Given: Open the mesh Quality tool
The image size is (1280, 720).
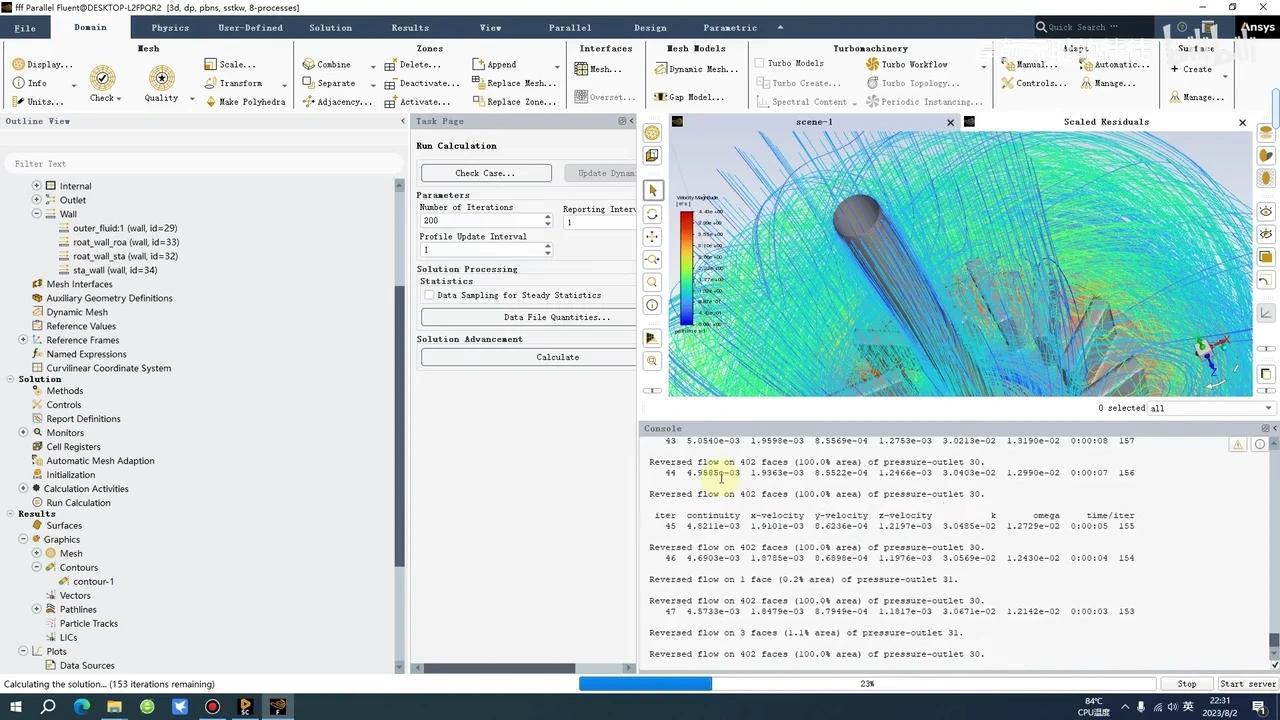Looking at the screenshot, I should point(161,79).
